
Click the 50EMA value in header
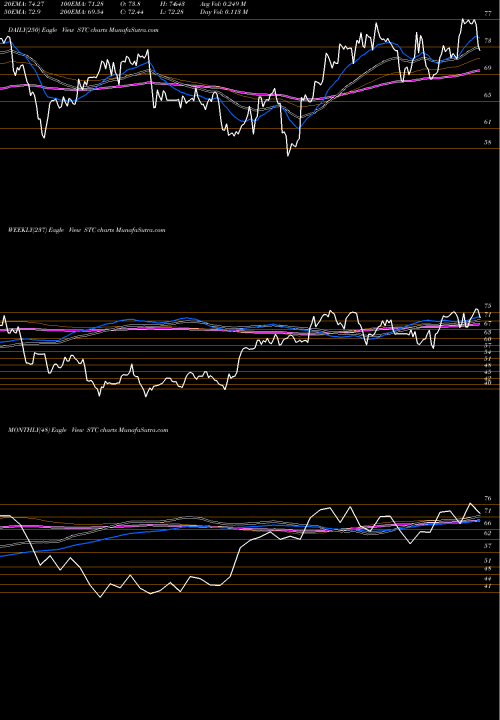pyautogui.click(x=23, y=12)
